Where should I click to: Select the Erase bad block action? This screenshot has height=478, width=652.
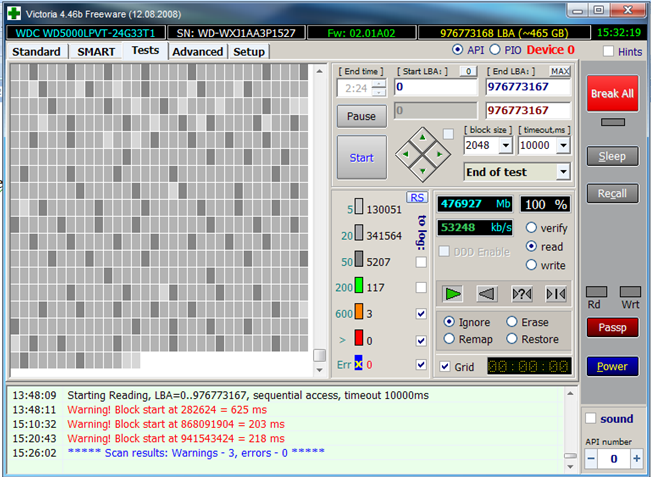point(512,322)
